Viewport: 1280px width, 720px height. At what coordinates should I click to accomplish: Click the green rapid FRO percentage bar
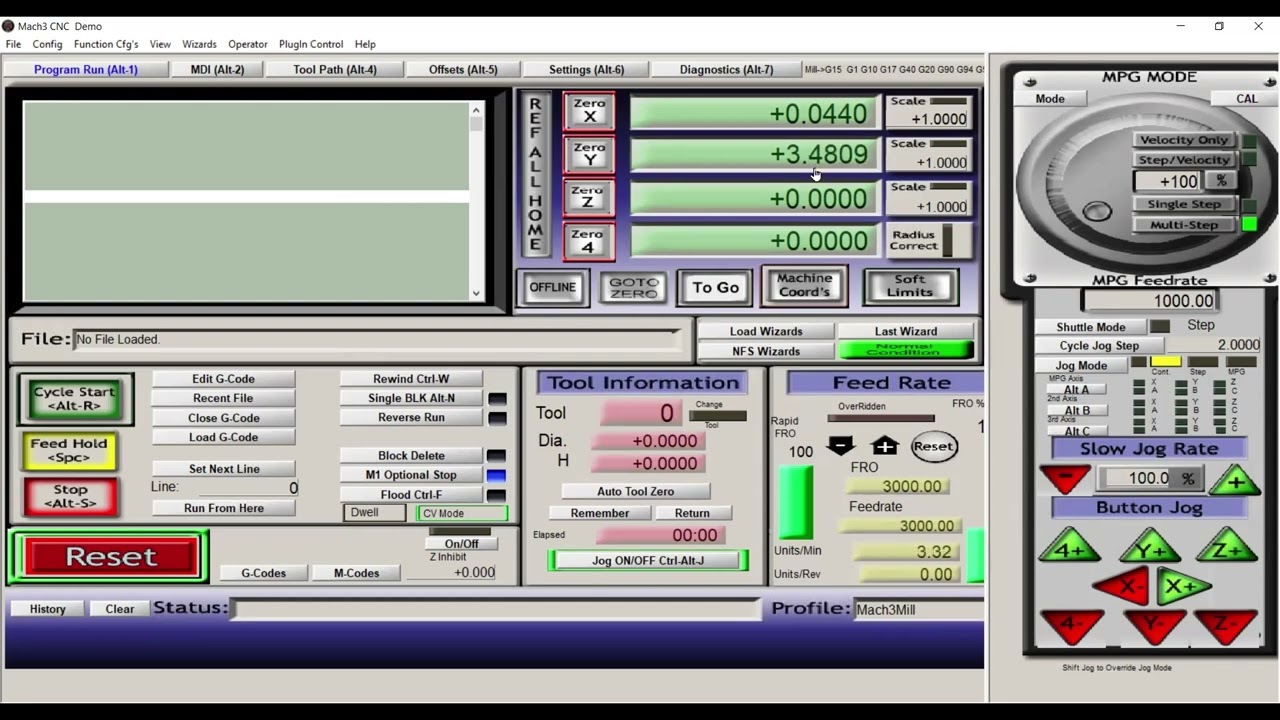796,502
